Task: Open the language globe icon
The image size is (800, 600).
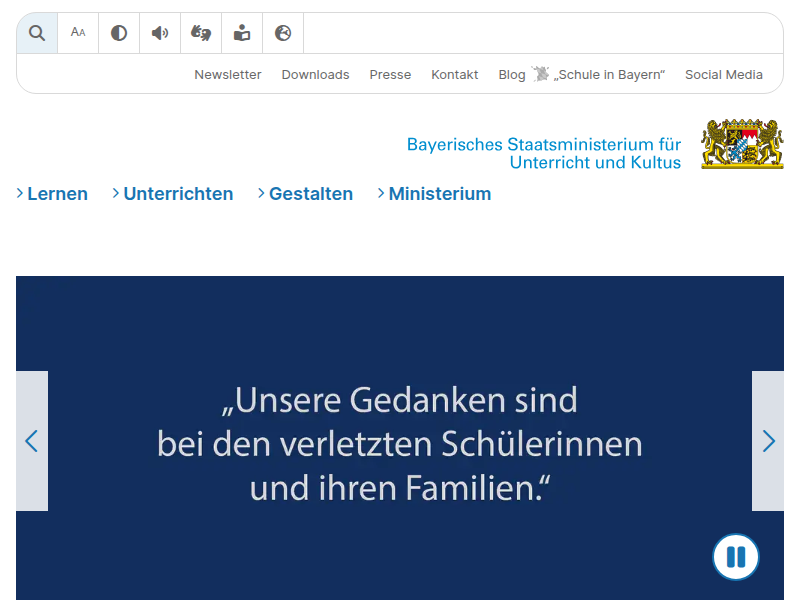Action: click(283, 33)
